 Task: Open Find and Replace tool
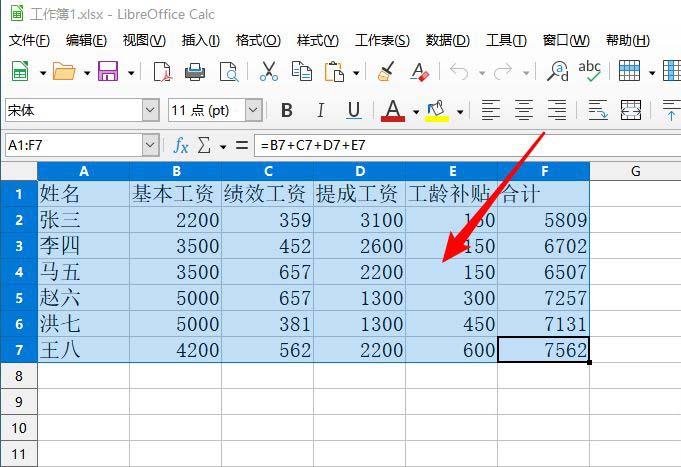(x=558, y=72)
